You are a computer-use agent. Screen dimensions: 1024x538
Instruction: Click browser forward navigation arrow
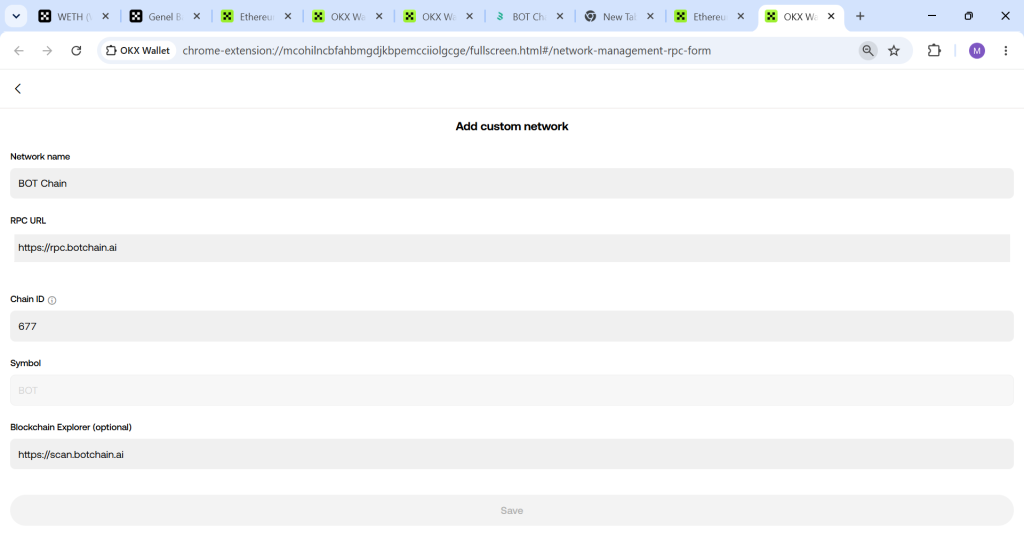pyautogui.click(x=47, y=50)
